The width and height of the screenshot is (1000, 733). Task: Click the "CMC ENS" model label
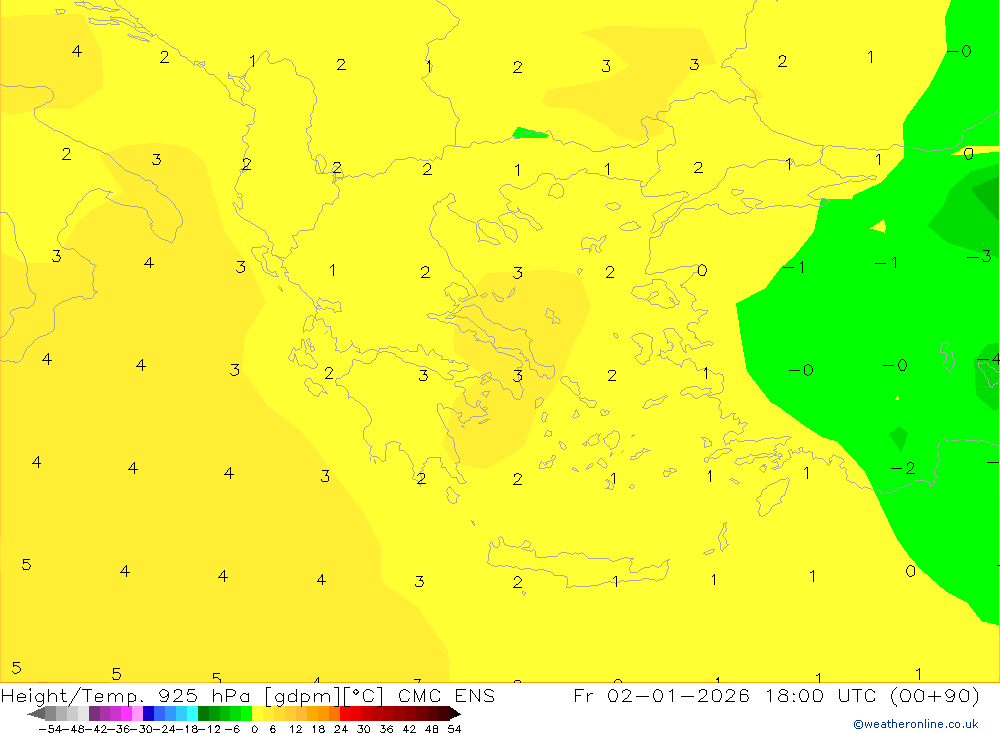coord(446,695)
